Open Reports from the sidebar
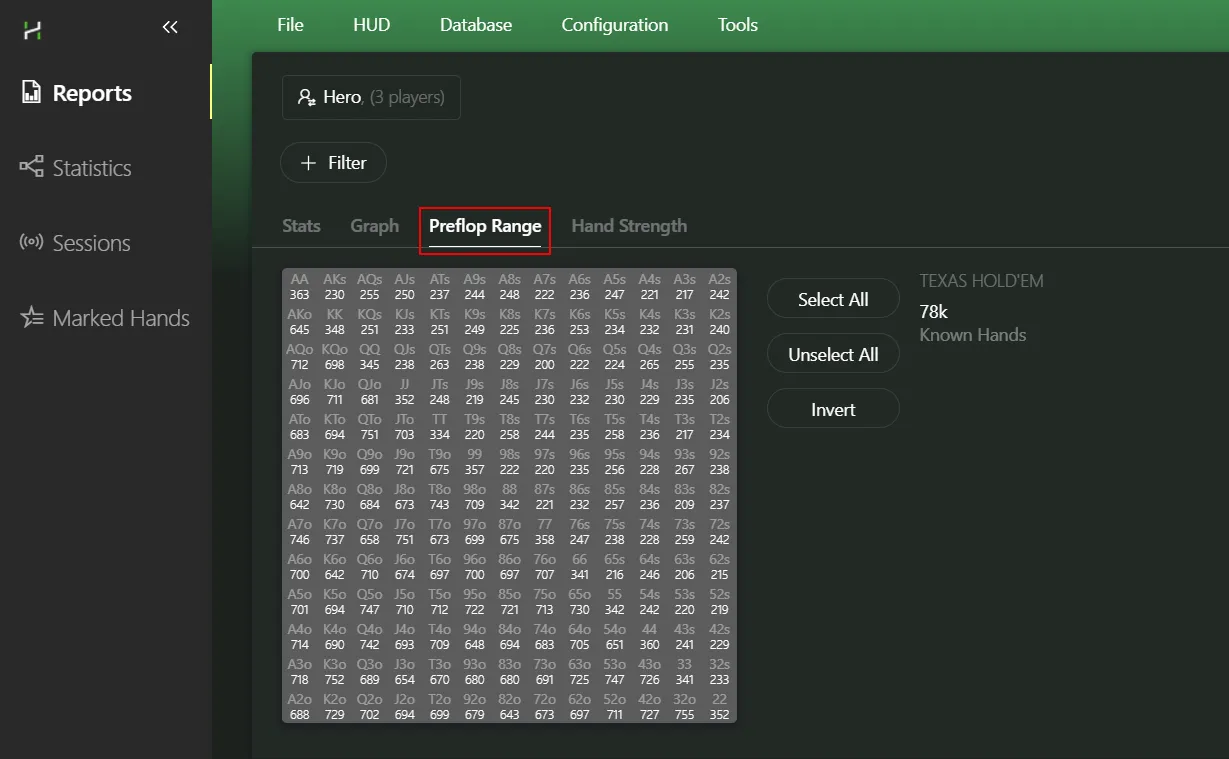Screen dimensions: 1229x759 [91, 94]
